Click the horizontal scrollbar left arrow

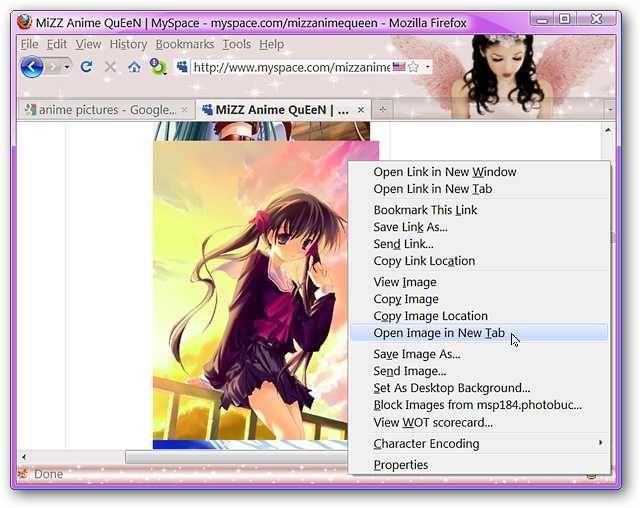pyautogui.click(x=24, y=457)
